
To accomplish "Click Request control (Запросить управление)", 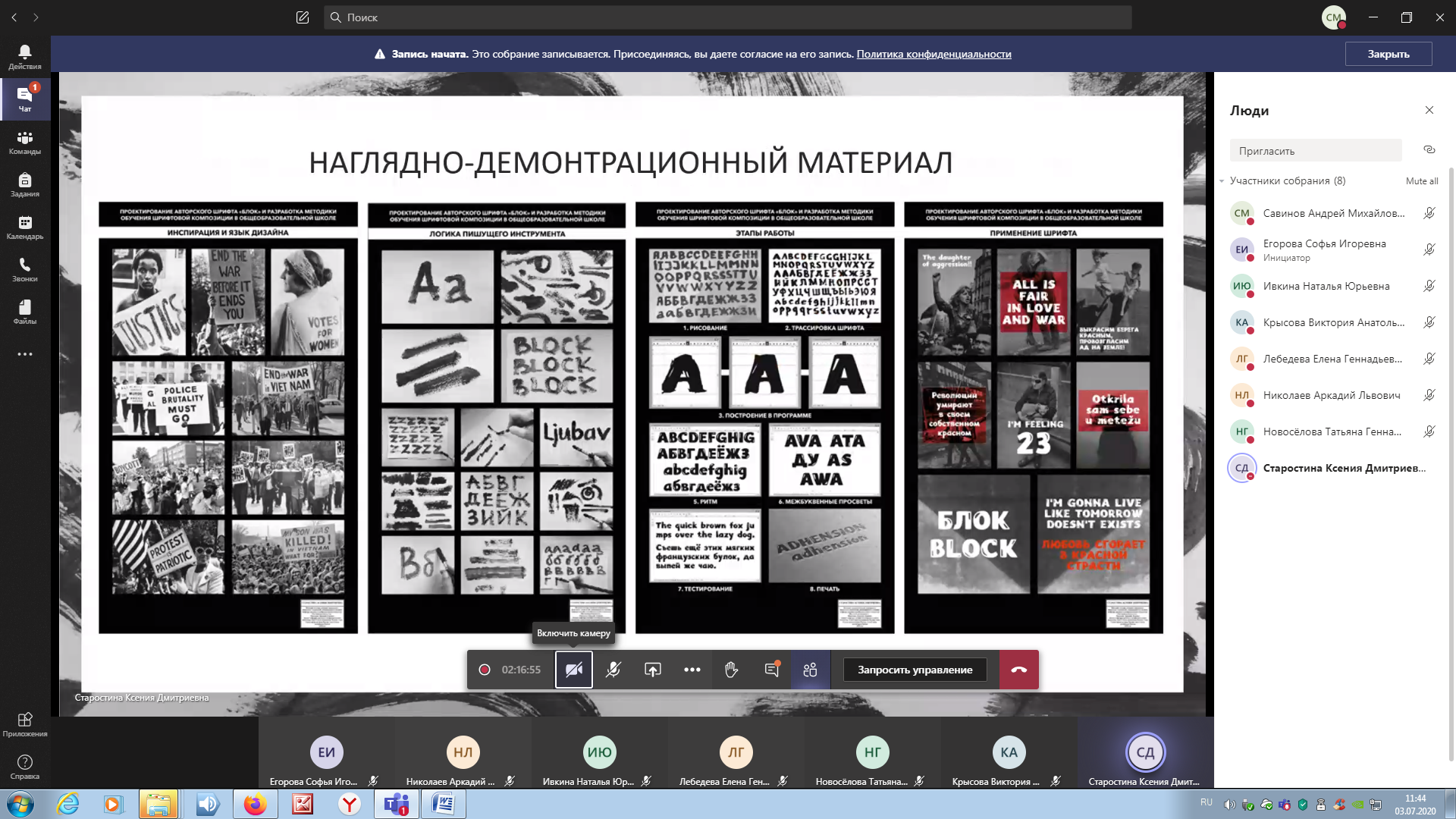I will point(915,670).
